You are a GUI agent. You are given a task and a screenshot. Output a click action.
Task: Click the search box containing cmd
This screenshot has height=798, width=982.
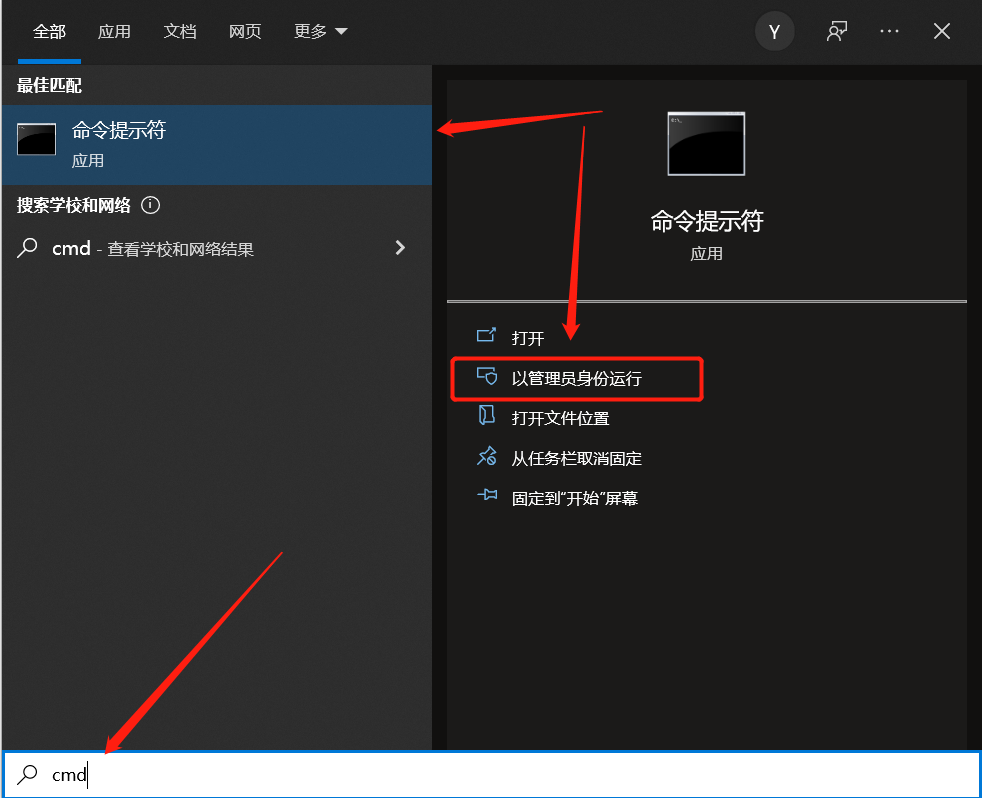click(500, 775)
